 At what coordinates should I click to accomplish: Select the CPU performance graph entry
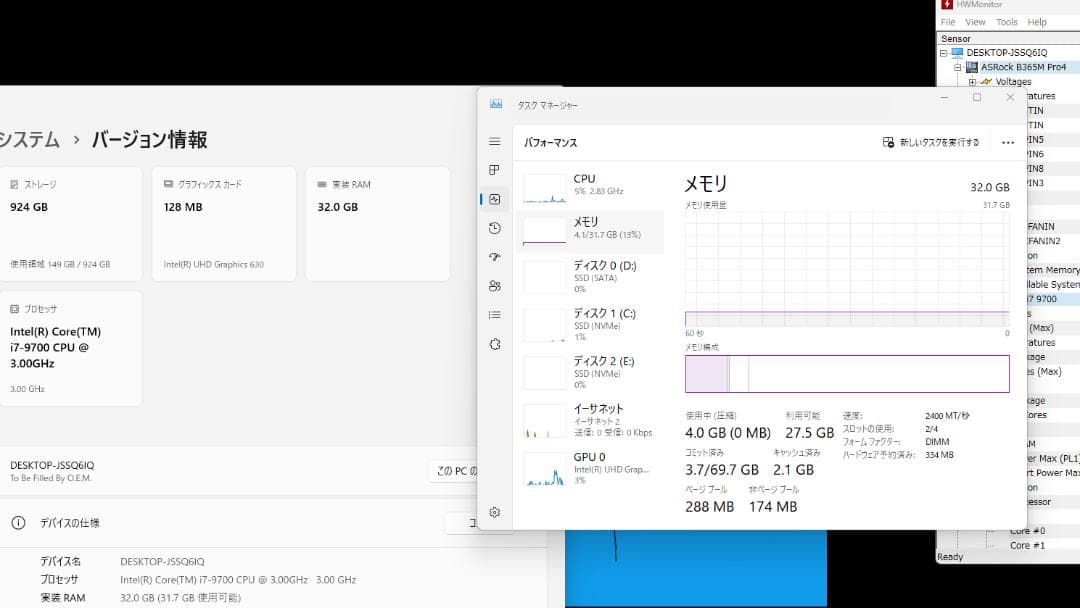(x=592, y=185)
